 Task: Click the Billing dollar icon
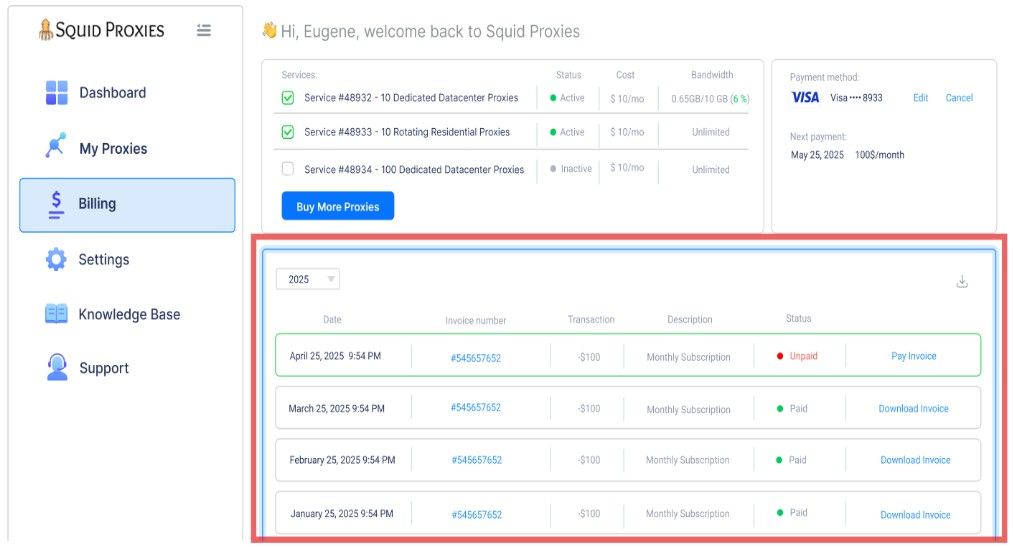[x=56, y=205]
